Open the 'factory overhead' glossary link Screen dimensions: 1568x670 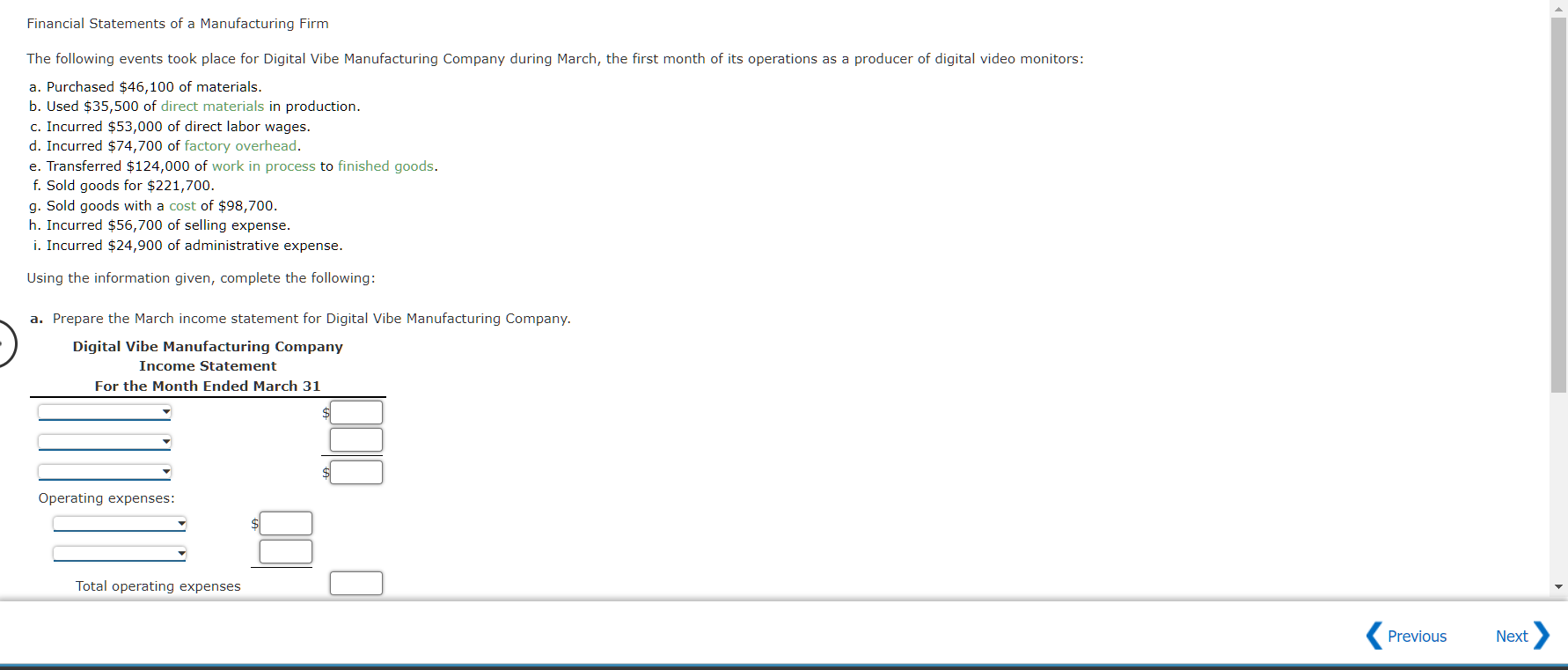(x=240, y=146)
